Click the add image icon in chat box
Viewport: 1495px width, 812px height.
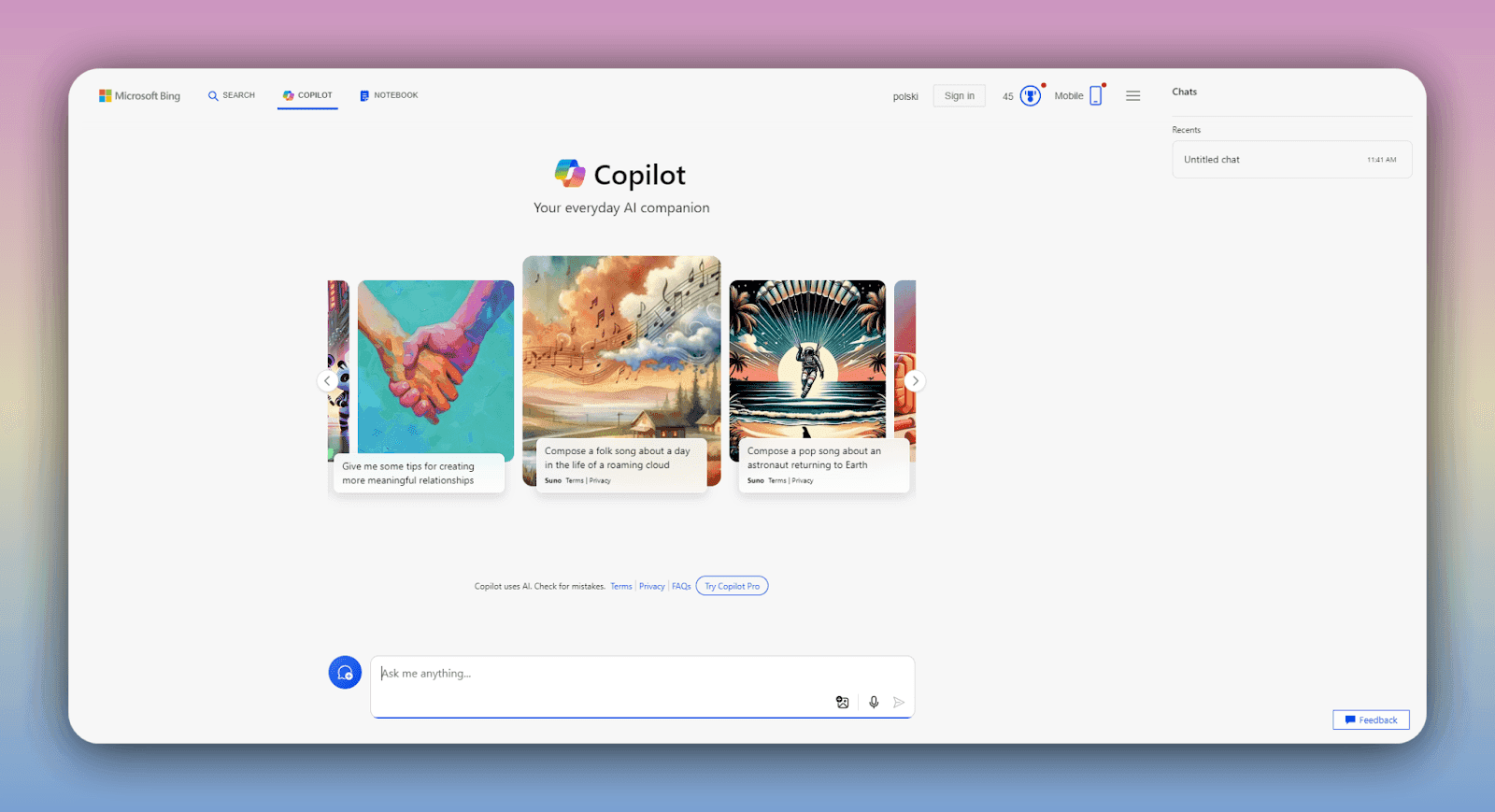coord(842,703)
